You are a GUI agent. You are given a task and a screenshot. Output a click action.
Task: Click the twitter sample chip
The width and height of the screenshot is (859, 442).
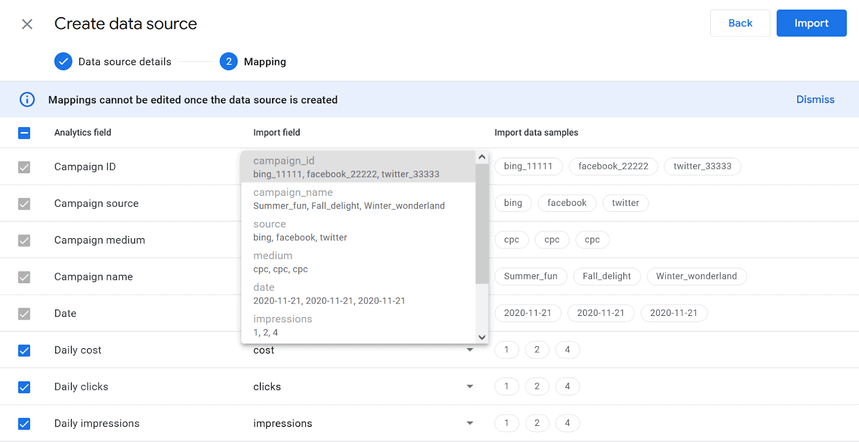pyautogui.click(x=626, y=203)
